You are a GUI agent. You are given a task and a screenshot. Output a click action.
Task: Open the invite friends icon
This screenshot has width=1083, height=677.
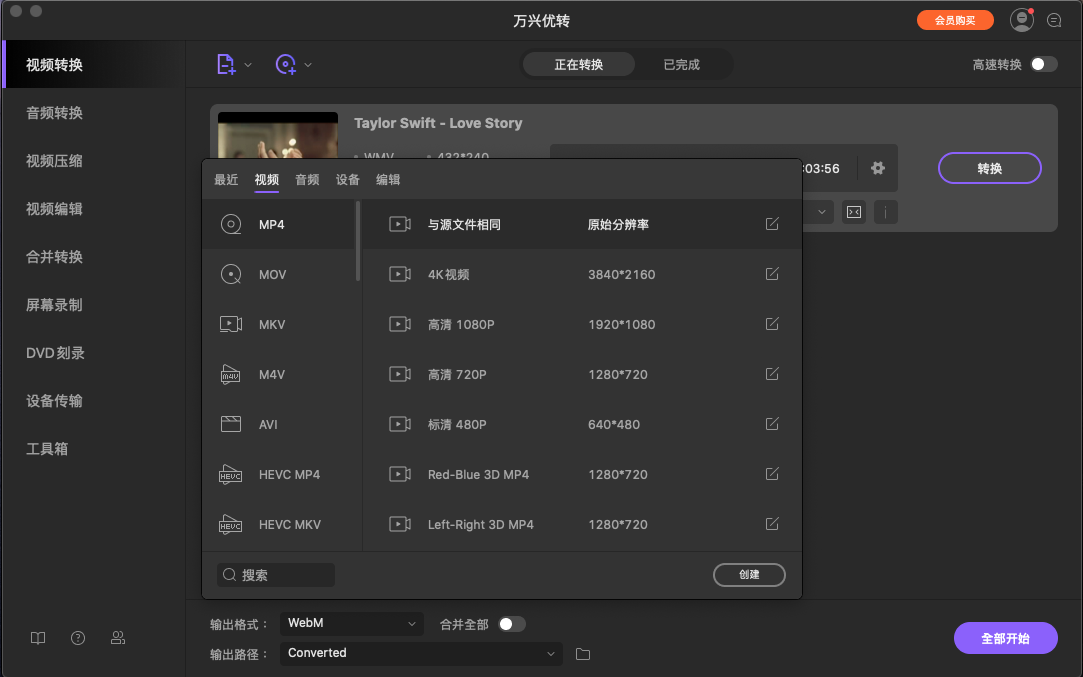coord(117,638)
